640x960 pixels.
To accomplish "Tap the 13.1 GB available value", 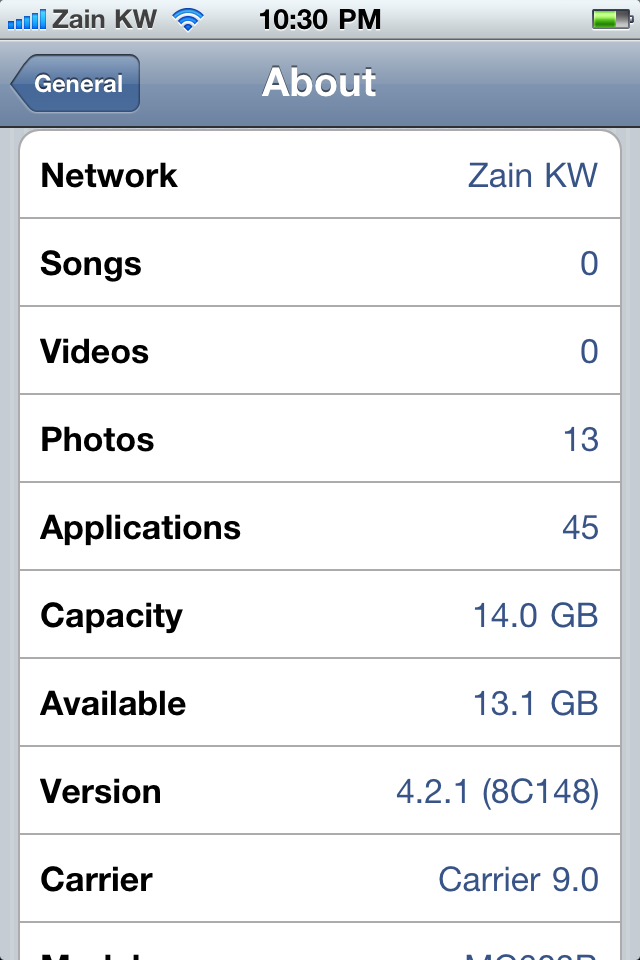I will [x=536, y=704].
